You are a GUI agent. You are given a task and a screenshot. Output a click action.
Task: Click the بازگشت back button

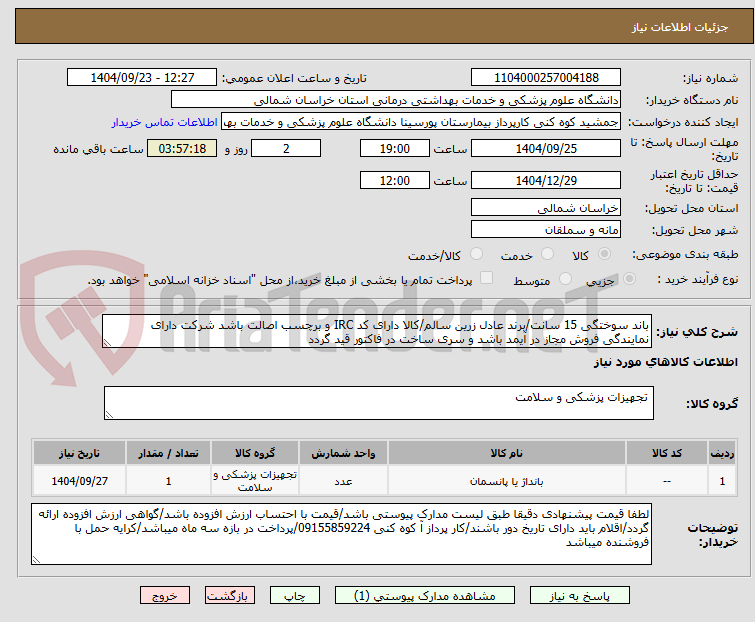pyautogui.click(x=229, y=596)
